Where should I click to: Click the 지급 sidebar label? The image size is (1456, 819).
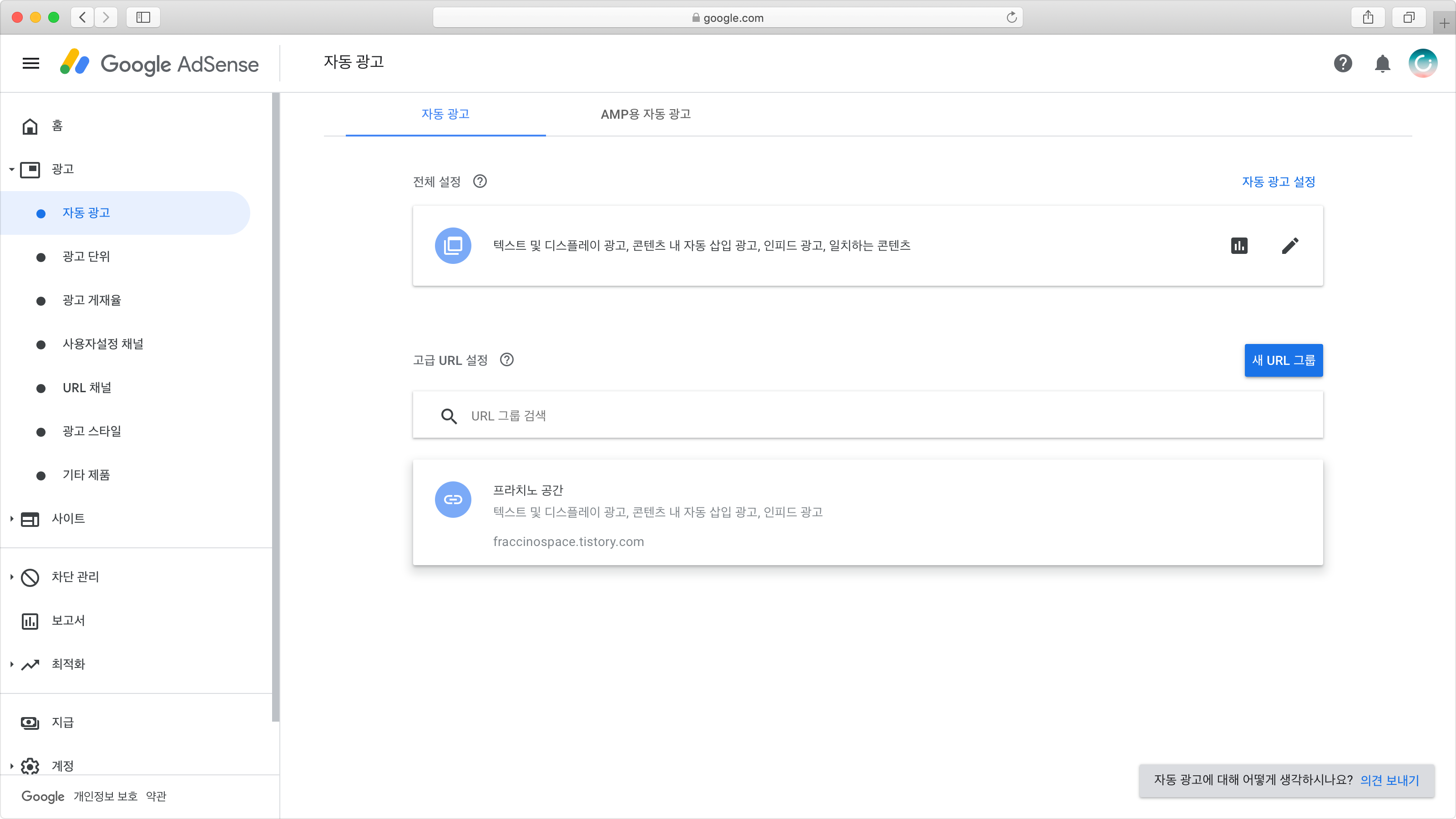(x=62, y=723)
